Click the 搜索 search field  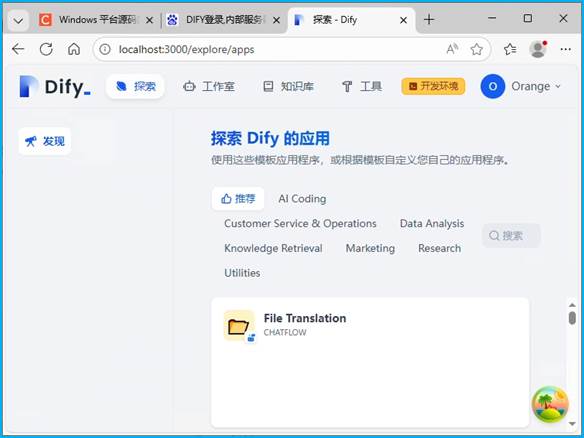coord(511,236)
